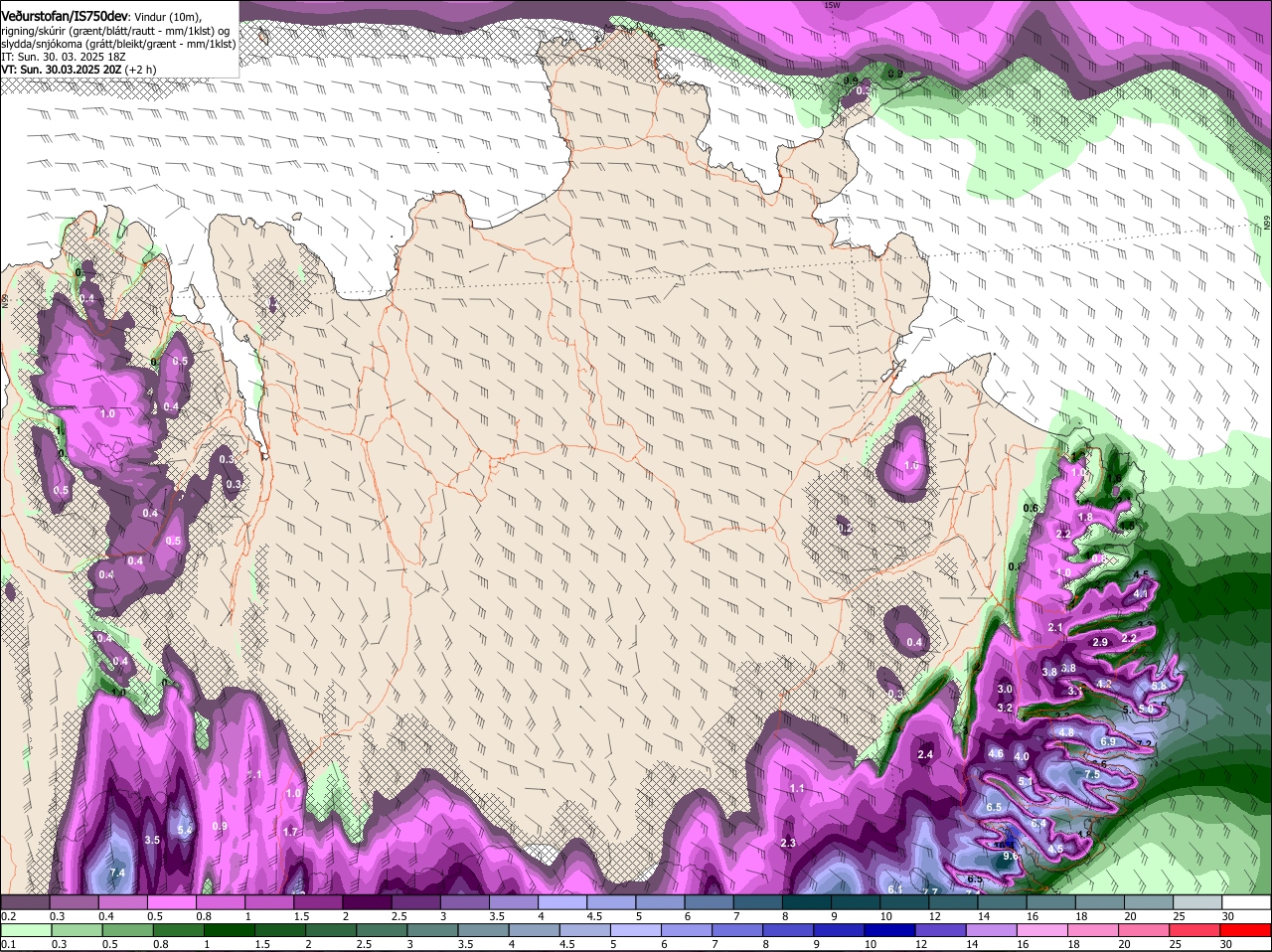Click the upper-legend lavender swatch between 4 and 4.5
This screenshot has width=1272, height=952.
point(562,903)
